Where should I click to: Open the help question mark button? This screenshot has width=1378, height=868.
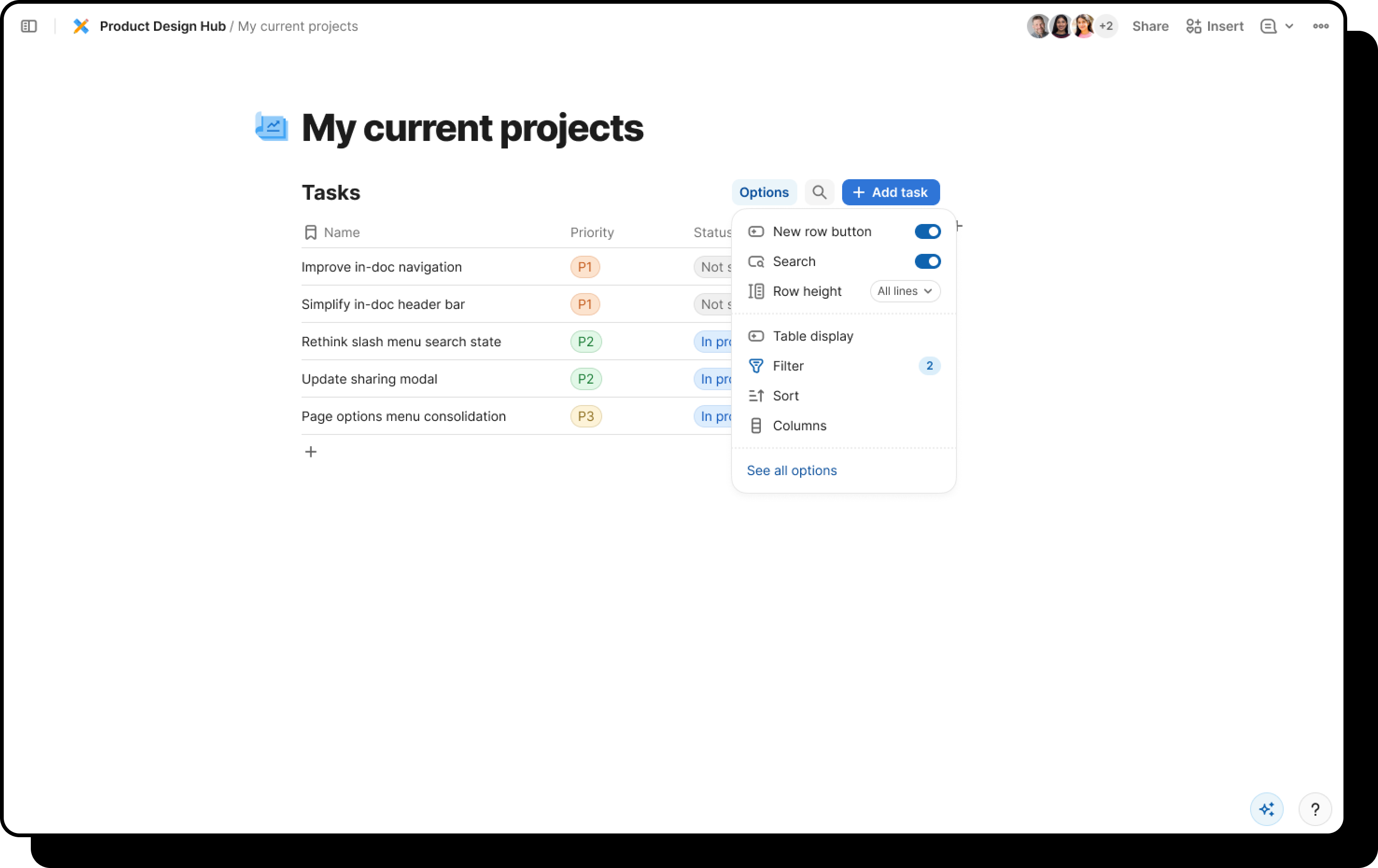click(x=1315, y=809)
